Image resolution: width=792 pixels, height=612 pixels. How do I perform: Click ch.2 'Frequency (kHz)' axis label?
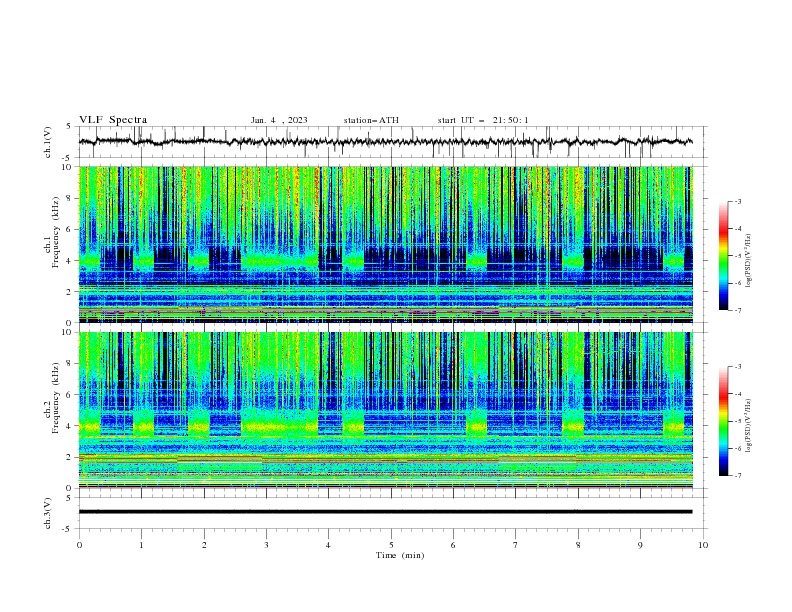[55, 399]
